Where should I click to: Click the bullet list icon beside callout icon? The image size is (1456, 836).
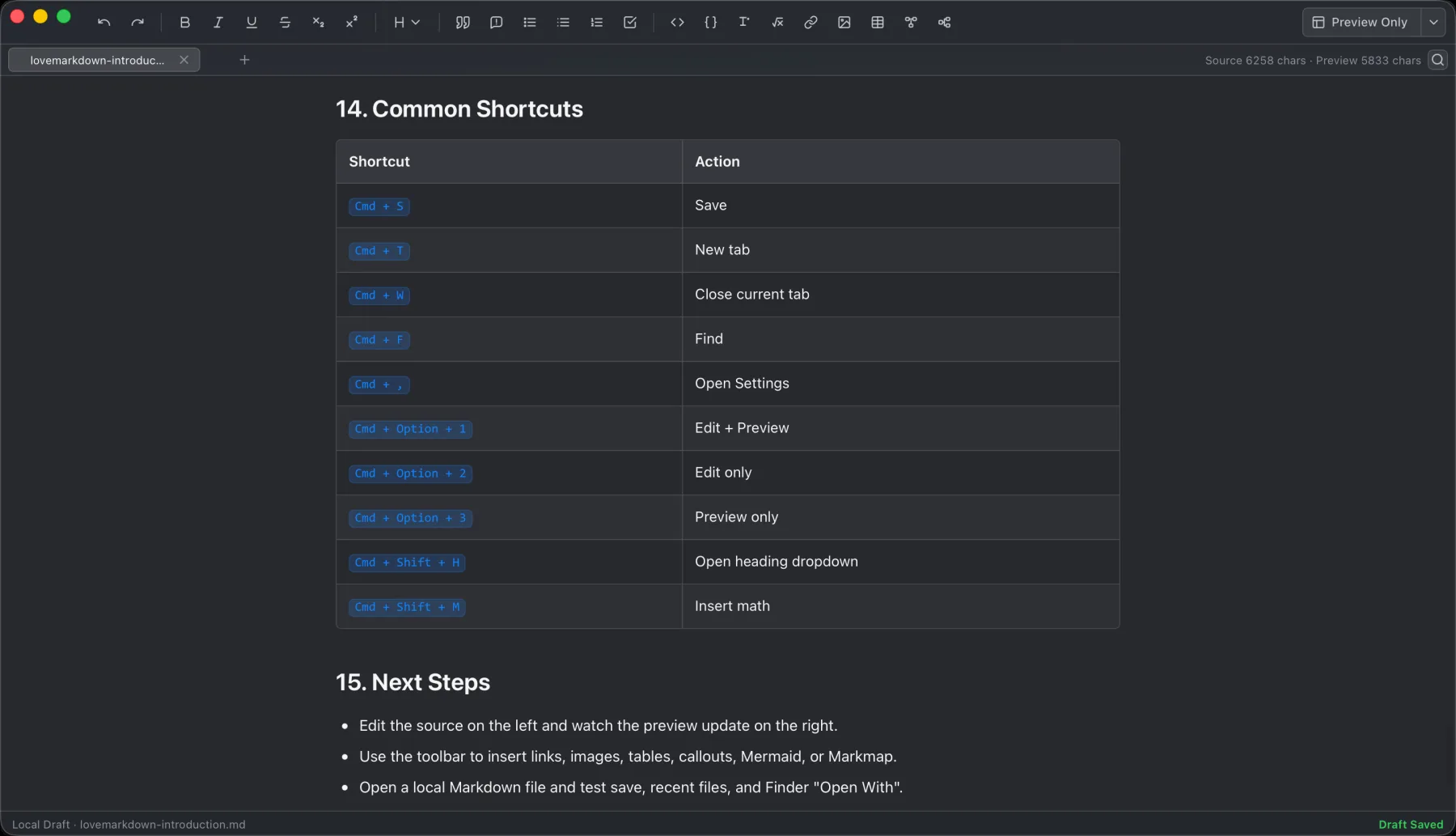pyautogui.click(x=530, y=23)
